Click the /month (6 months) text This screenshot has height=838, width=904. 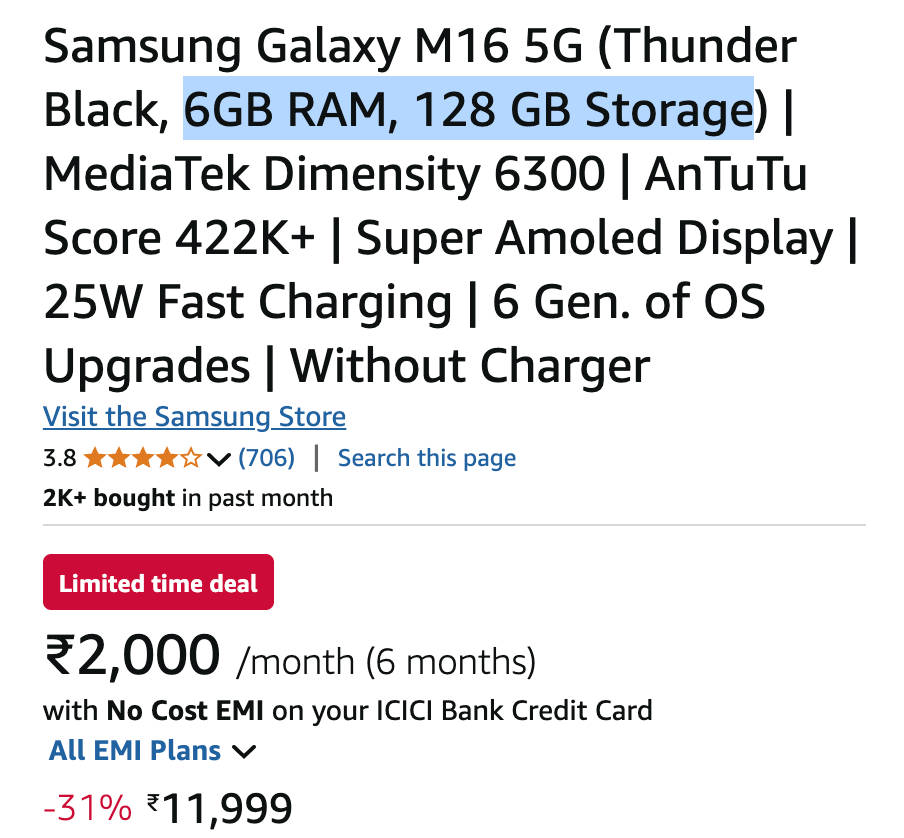coord(386,661)
